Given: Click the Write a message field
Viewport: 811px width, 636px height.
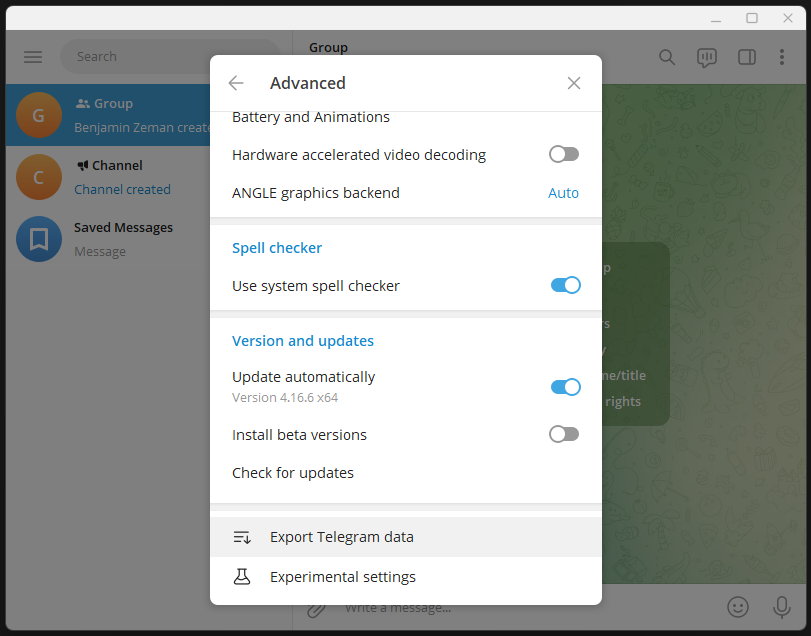Looking at the screenshot, I should [x=450, y=607].
